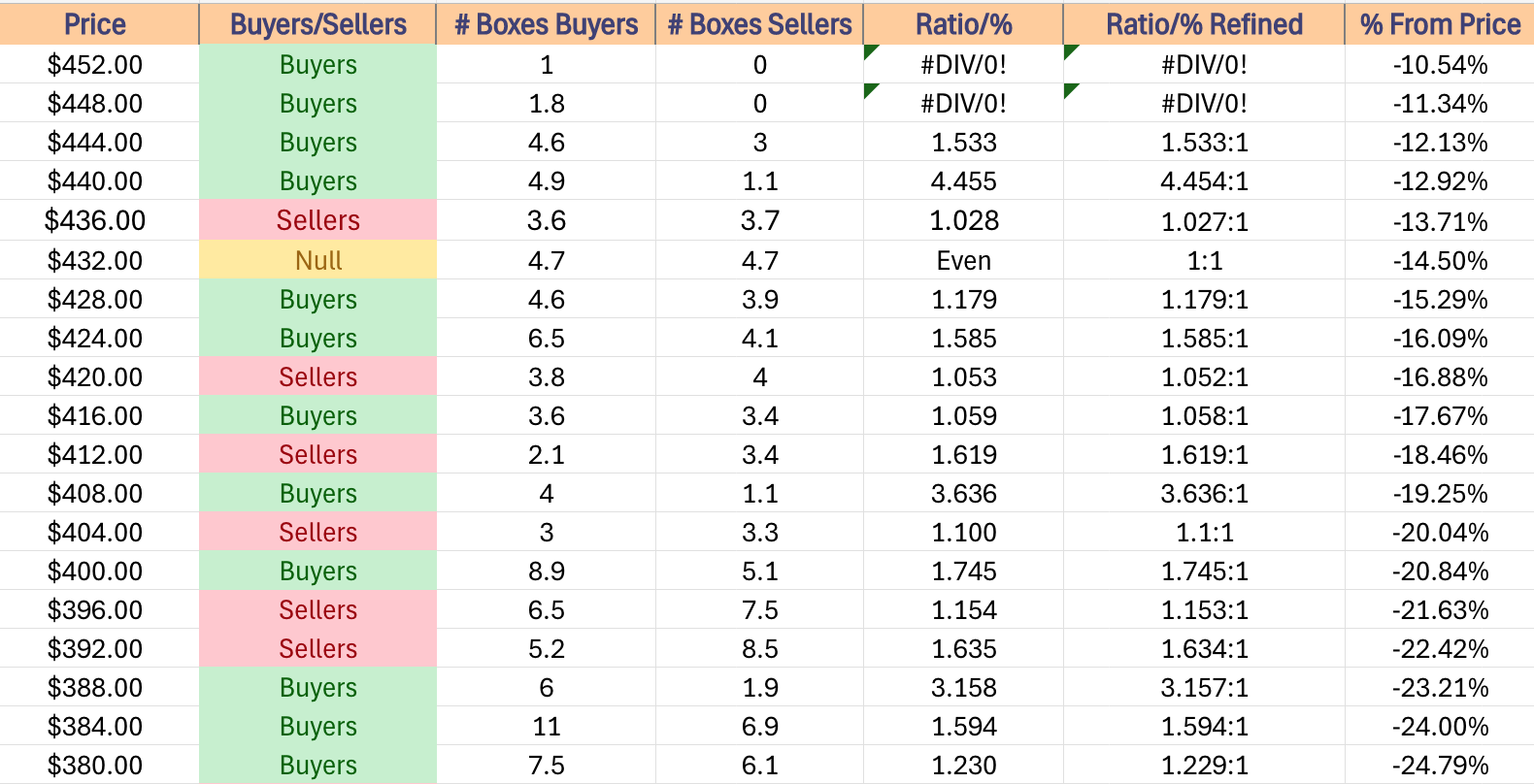1534x784 pixels.
Task: Click the -24.00% from price value
Action: 1440,727
